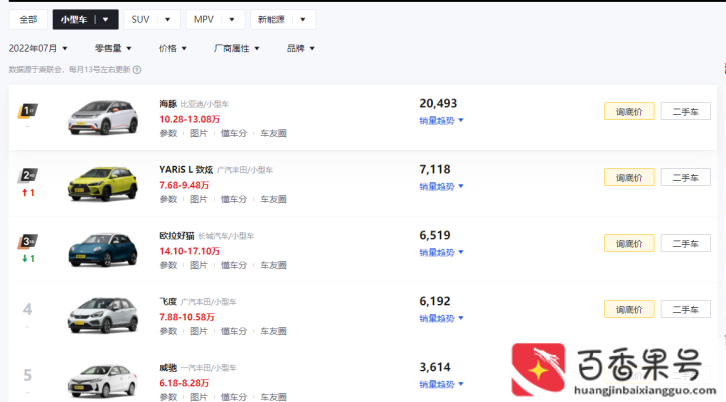
Task: Open the 飞度 model title link
Action: pos(168,302)
